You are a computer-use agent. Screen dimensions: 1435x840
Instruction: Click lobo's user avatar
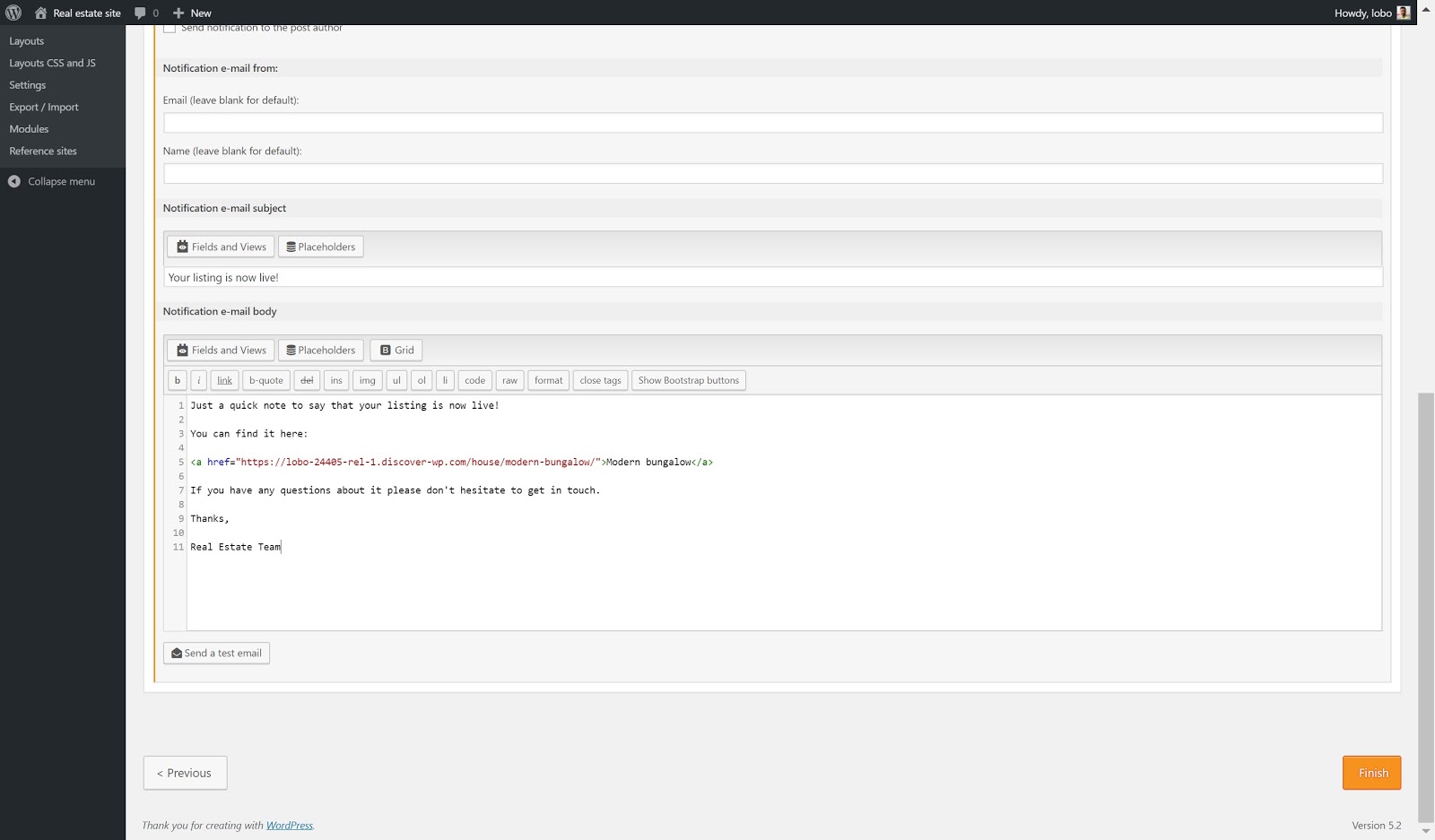[x=1404, y=13]
